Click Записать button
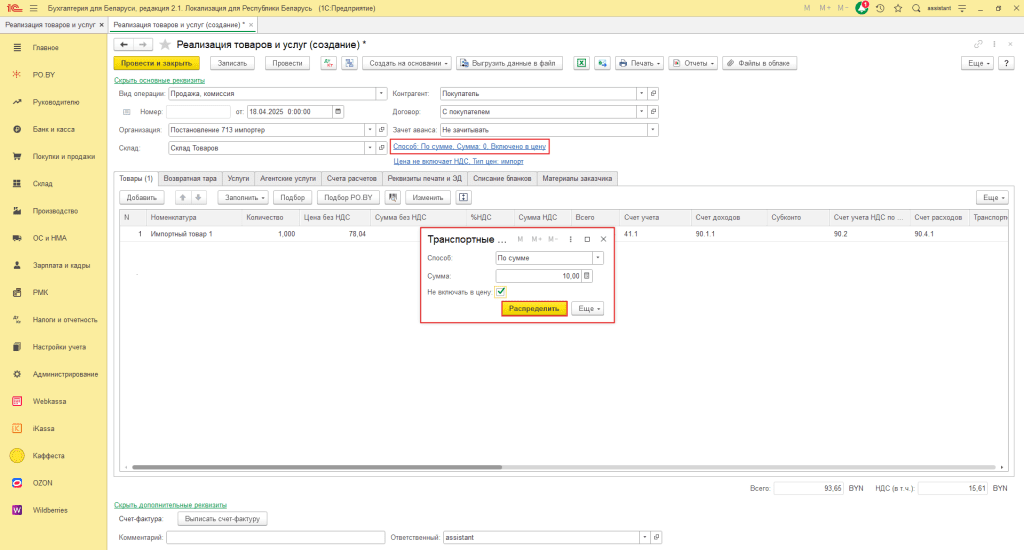1024x550 pixels. tap(232, 63)
